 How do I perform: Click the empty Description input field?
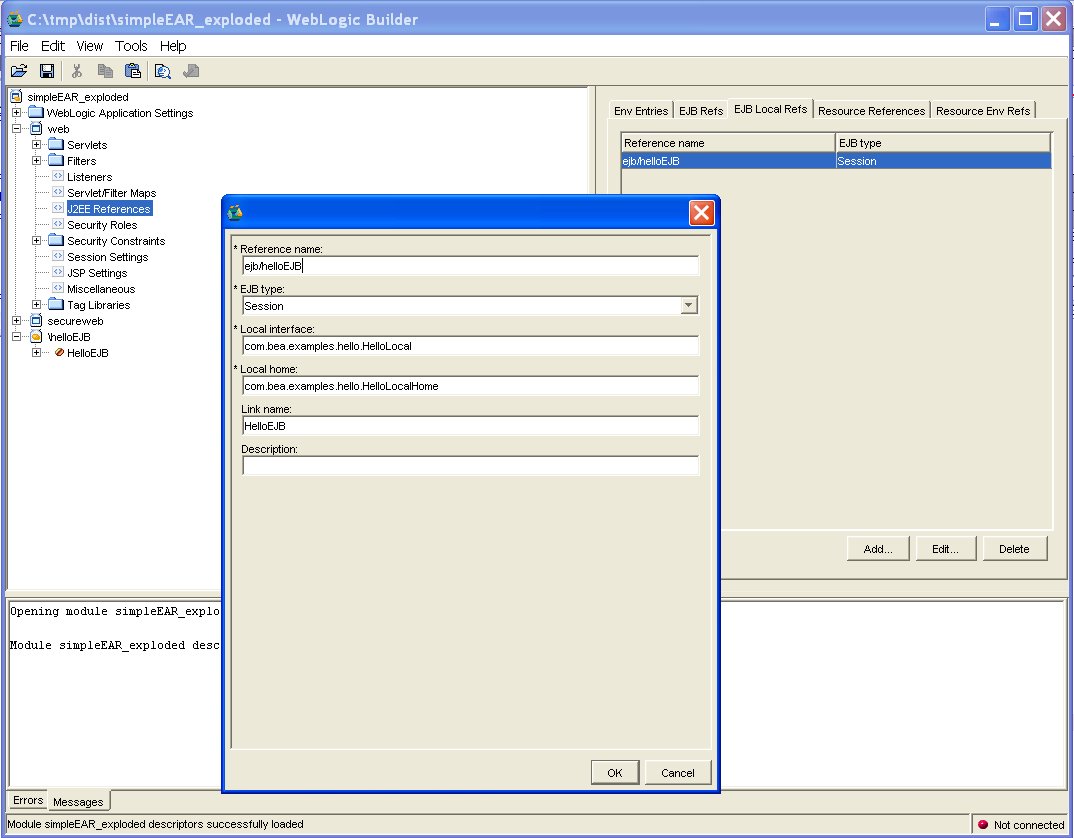tap(471, 466)
